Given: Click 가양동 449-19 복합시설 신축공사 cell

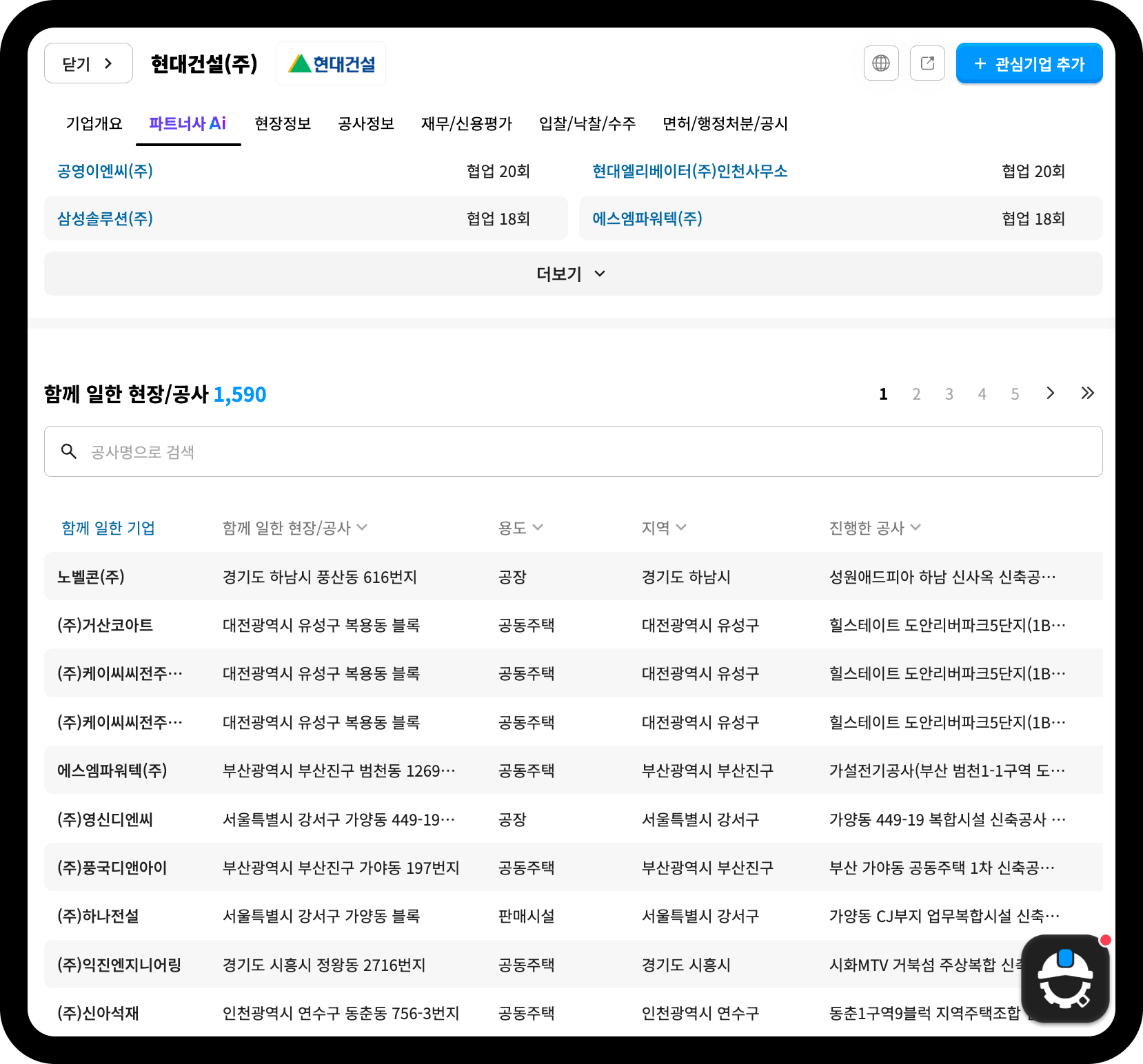Looking at the screenshot, I should coord(947,819).
